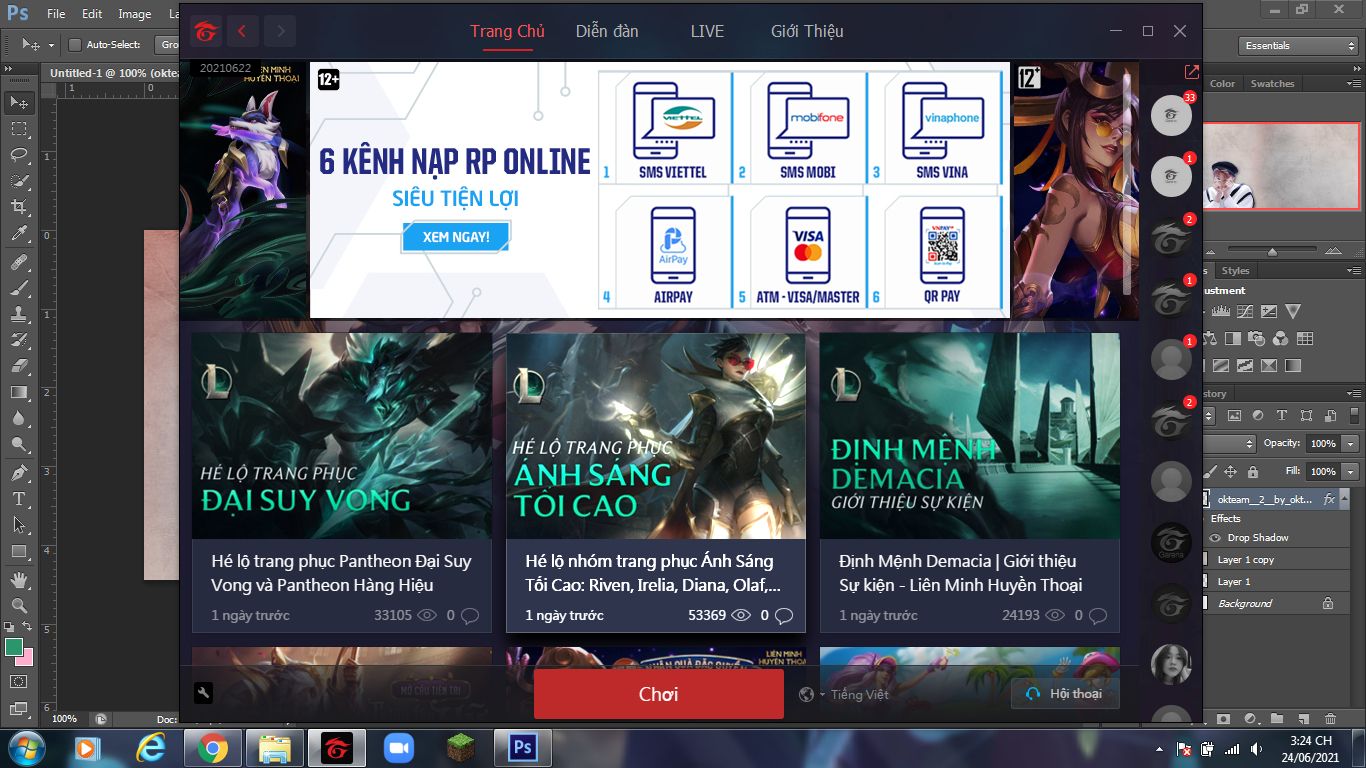
Task: Select the Gradient tool in Photoshop
Action: click(19, 392)
